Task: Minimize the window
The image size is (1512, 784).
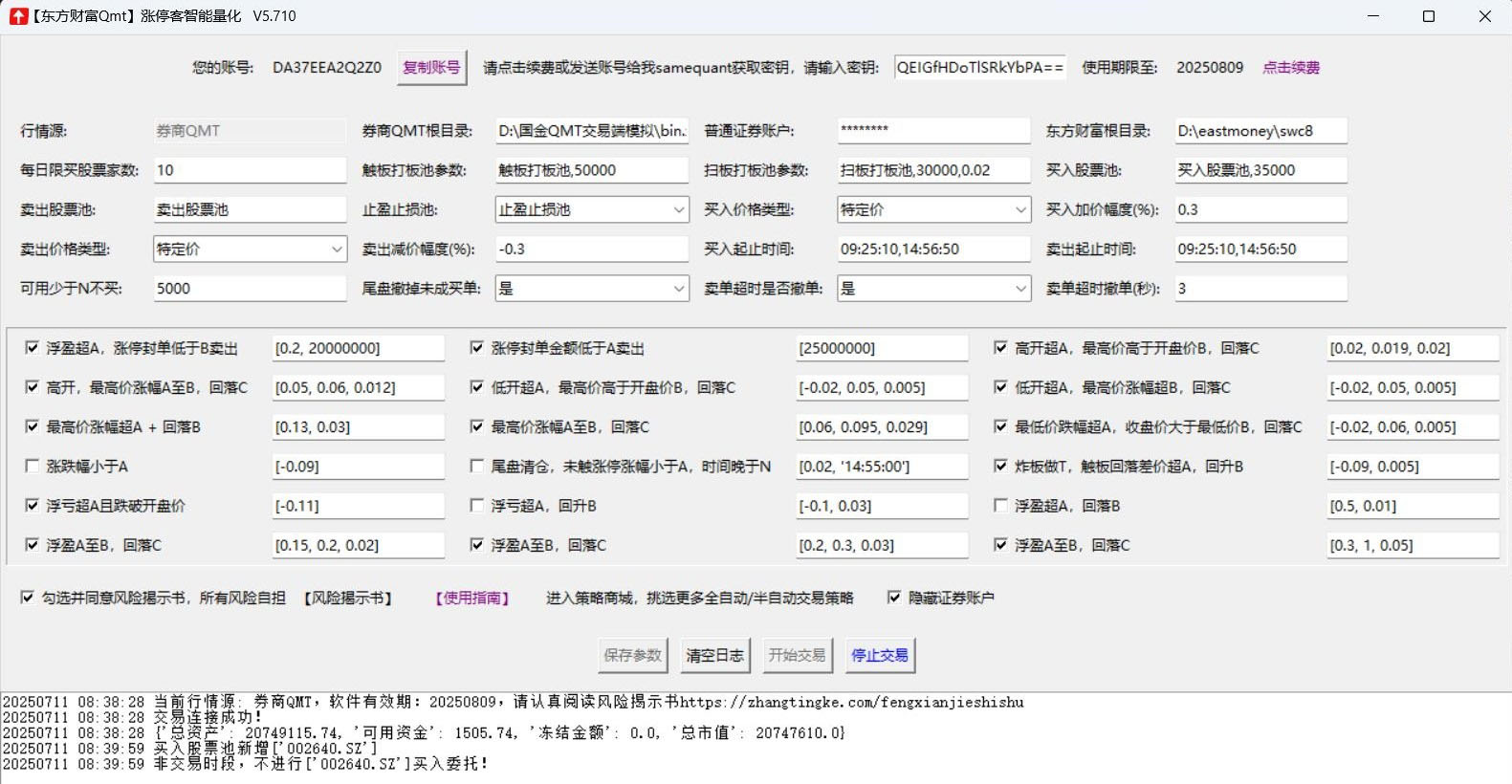Action: pos(1373,16)
